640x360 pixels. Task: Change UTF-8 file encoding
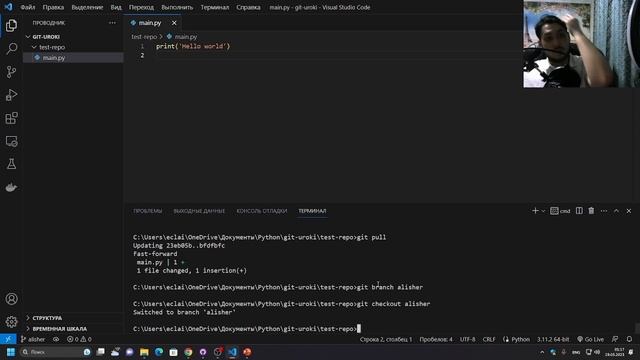pos(468,339)
